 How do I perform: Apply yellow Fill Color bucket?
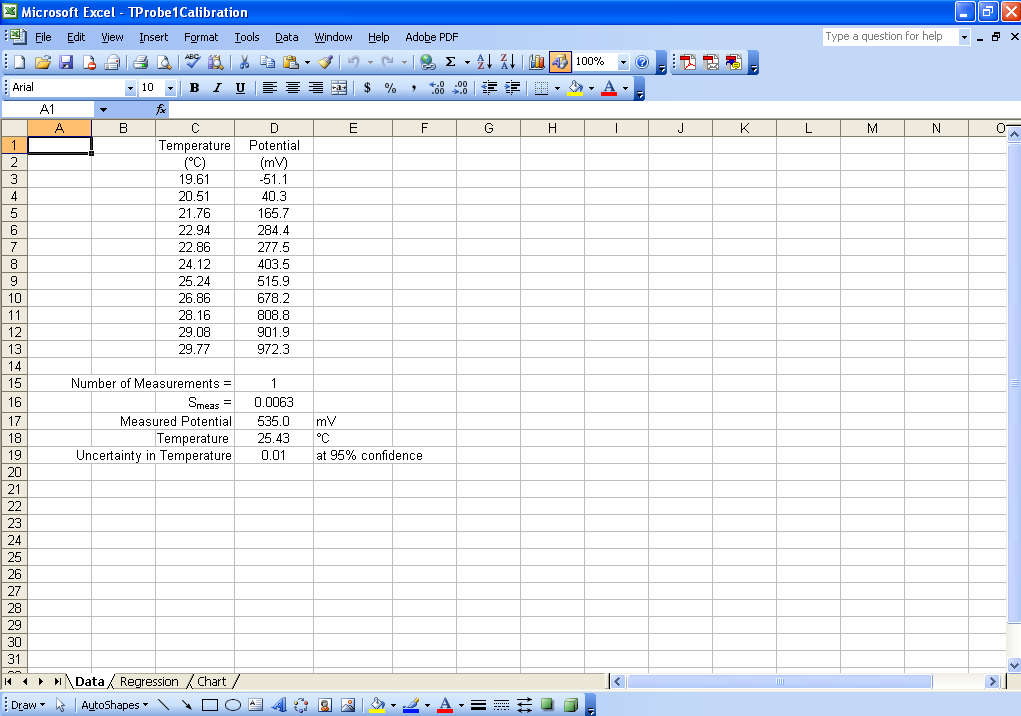point(575,88)
